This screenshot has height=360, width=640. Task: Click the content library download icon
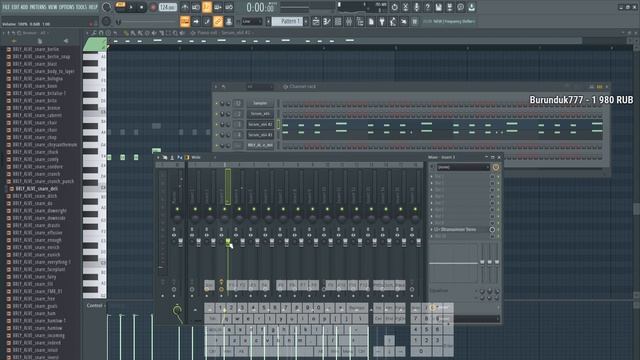click(471, 7)
